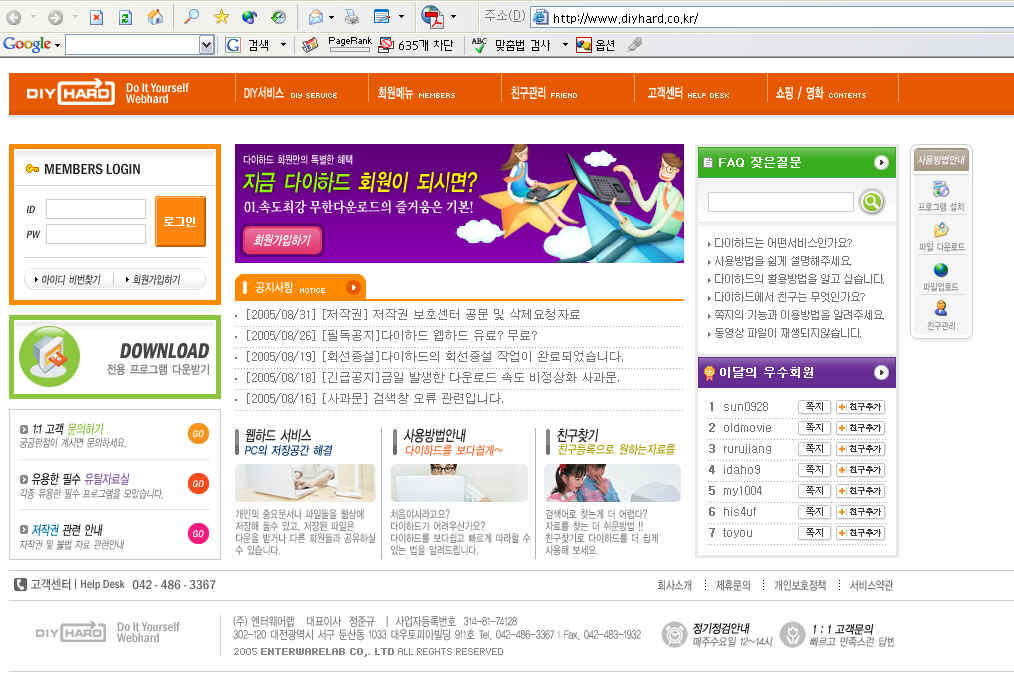Open the dropdown arrow beside 맞춤법 검사
This screenshot has width=1014, height=680.
click(x=565, y=45)
